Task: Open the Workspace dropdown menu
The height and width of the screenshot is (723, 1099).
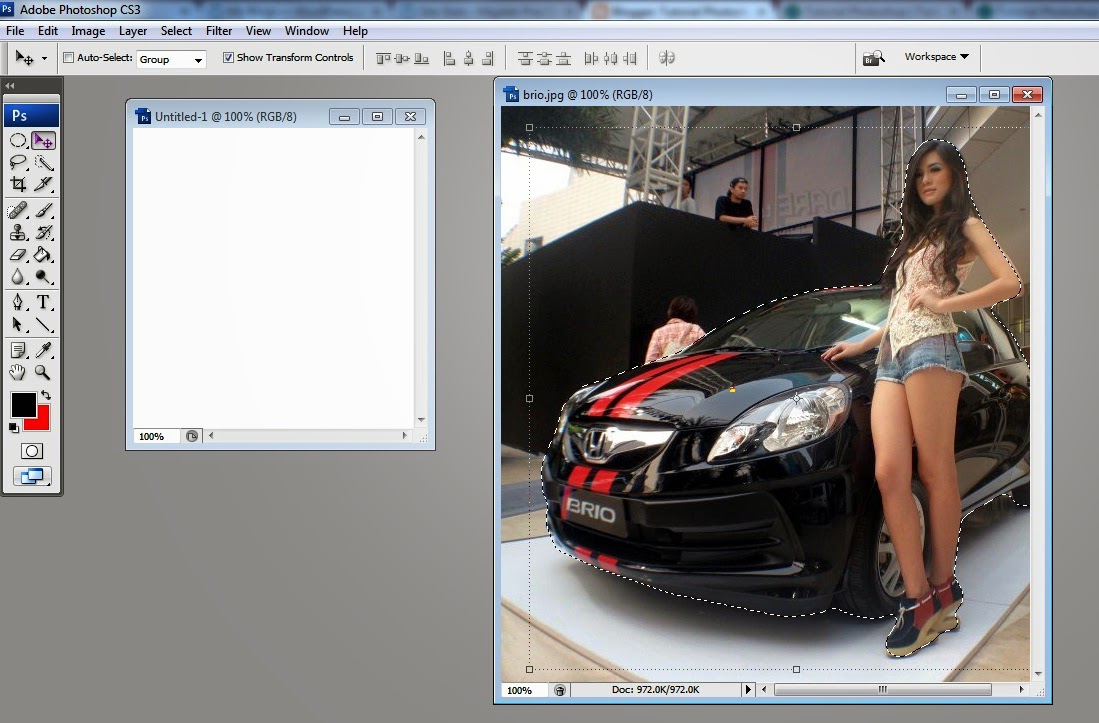Action: coord(936,57)
